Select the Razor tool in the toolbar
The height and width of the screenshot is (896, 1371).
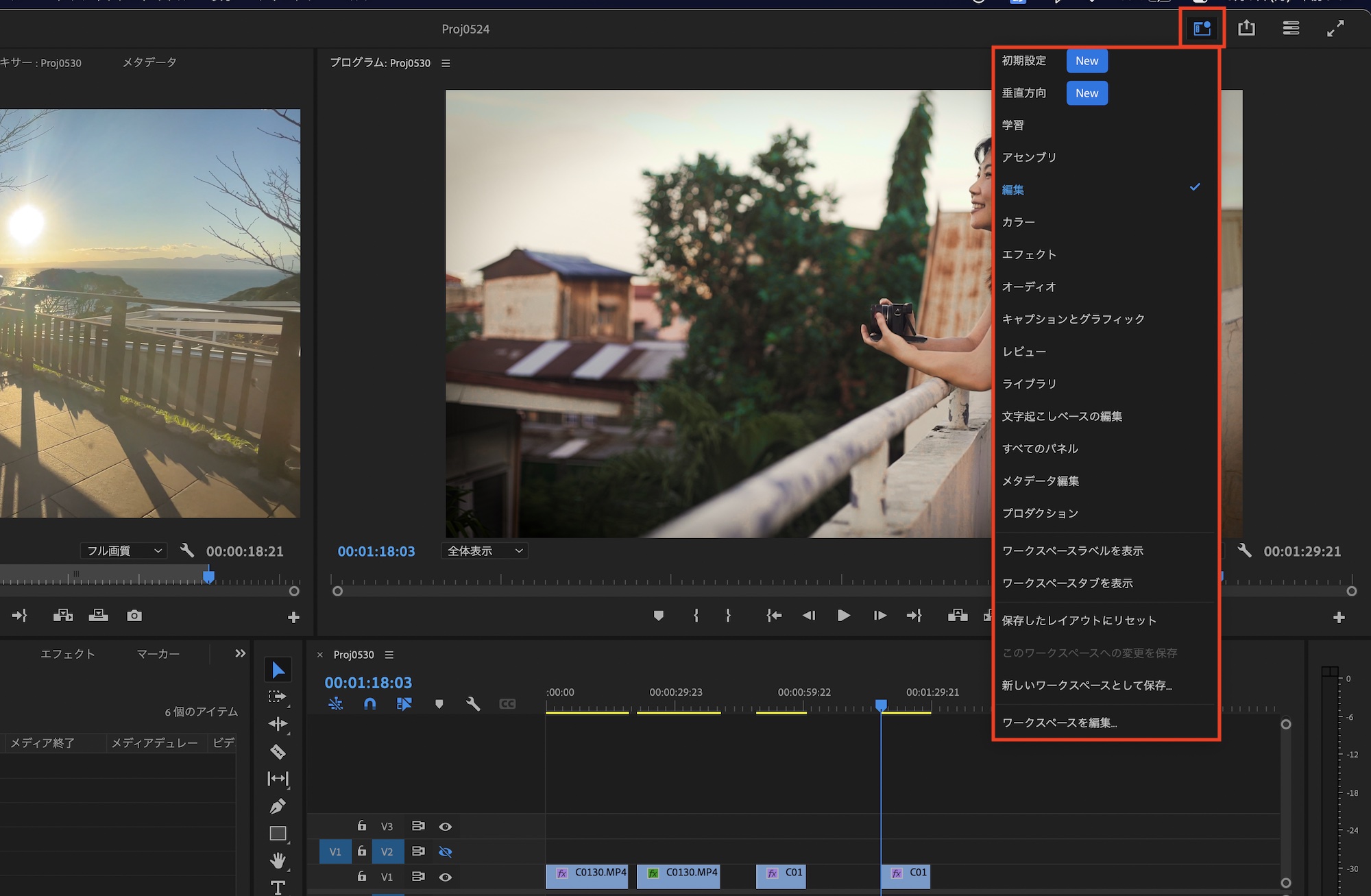tap(278, 752)
